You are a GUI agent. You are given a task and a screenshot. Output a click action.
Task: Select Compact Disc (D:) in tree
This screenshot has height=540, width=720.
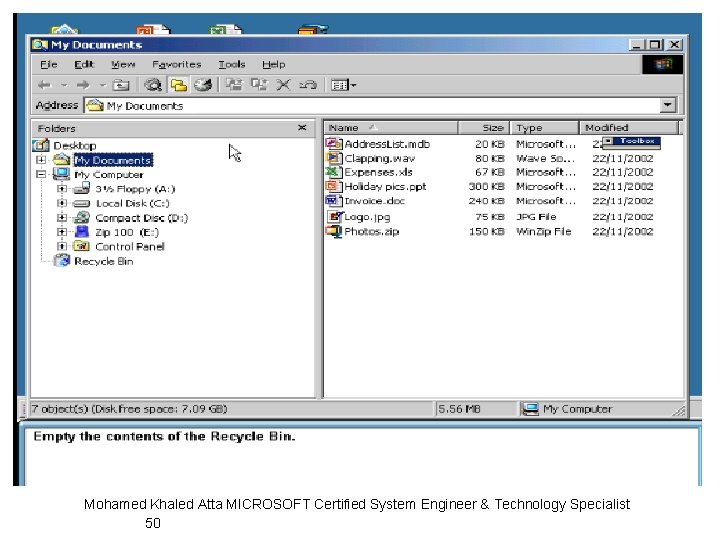pos(141,218)
